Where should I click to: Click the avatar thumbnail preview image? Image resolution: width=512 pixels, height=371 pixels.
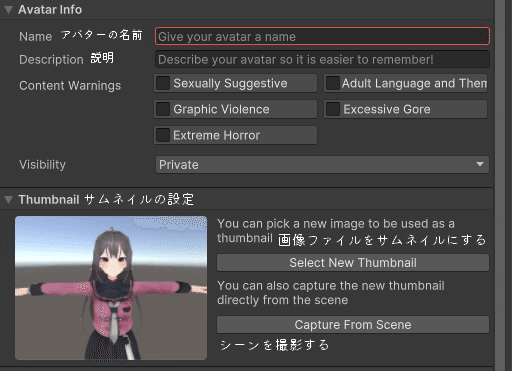111,288
